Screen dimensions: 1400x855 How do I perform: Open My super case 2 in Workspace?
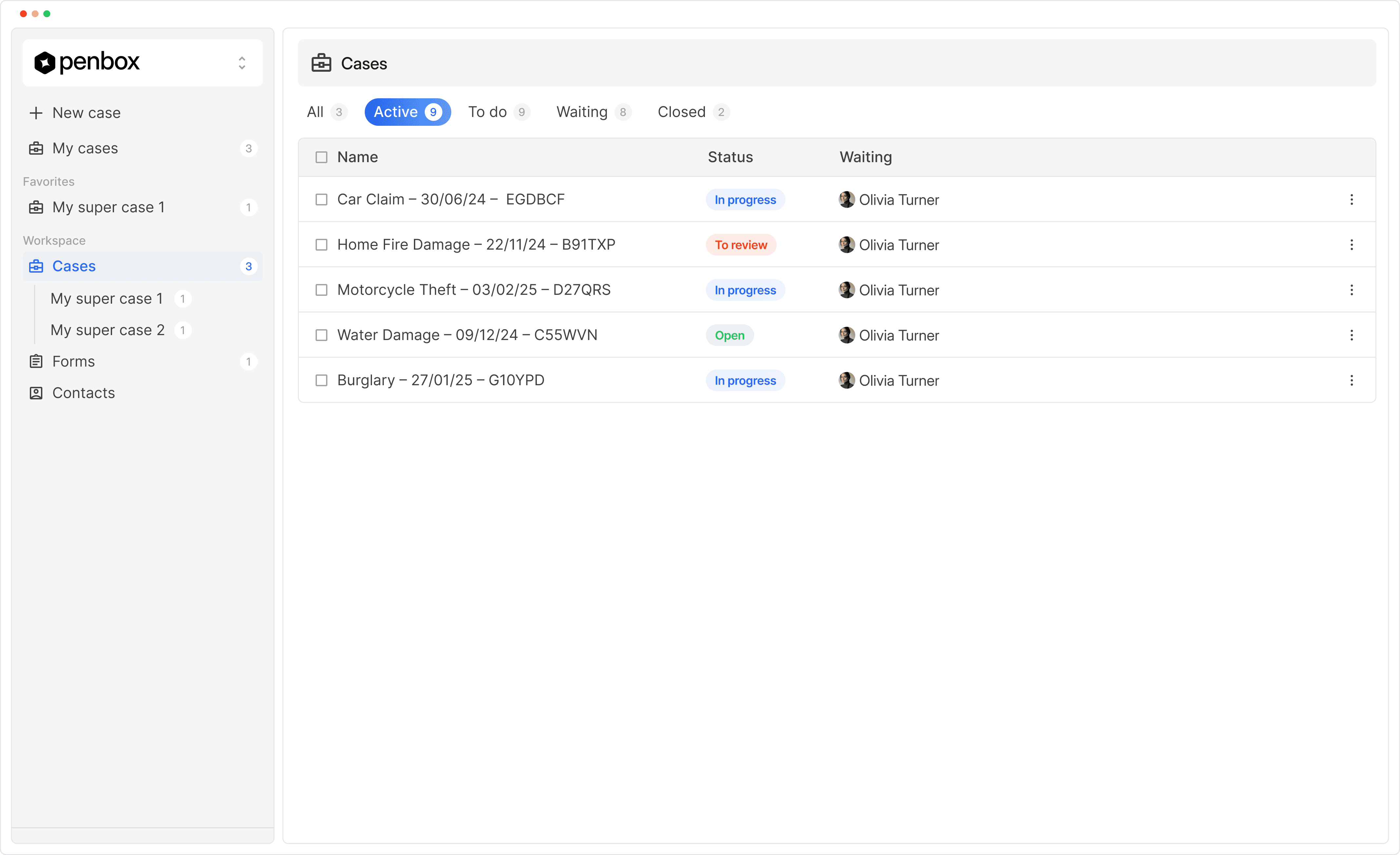click(x=108, y=330)
